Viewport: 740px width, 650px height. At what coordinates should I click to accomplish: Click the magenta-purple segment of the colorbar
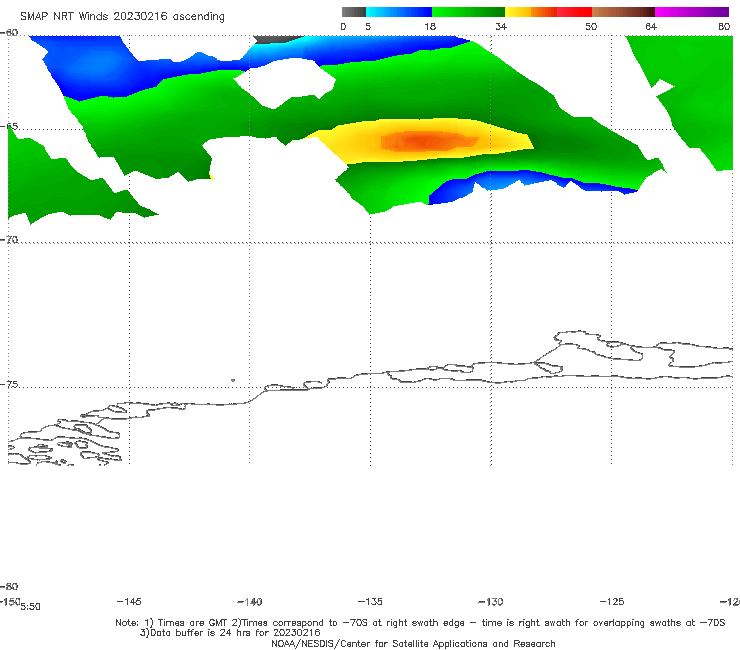coord(692,12)
